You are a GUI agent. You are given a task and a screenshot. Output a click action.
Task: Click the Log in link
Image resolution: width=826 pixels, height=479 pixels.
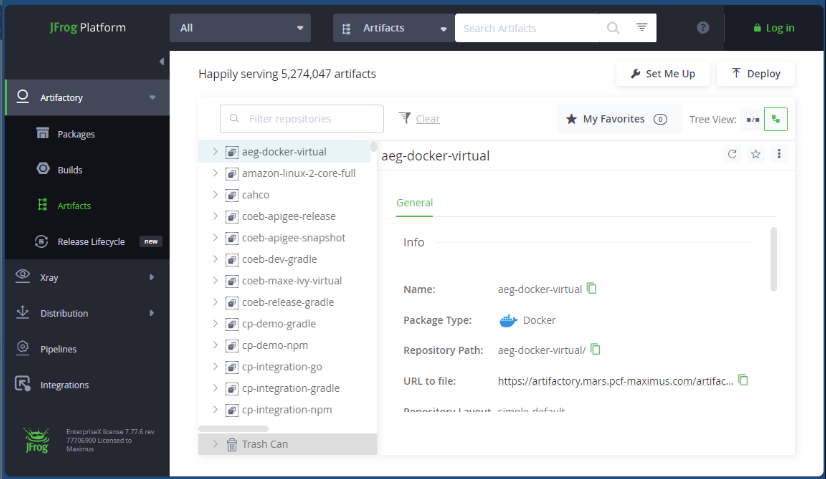coord(774,28)
